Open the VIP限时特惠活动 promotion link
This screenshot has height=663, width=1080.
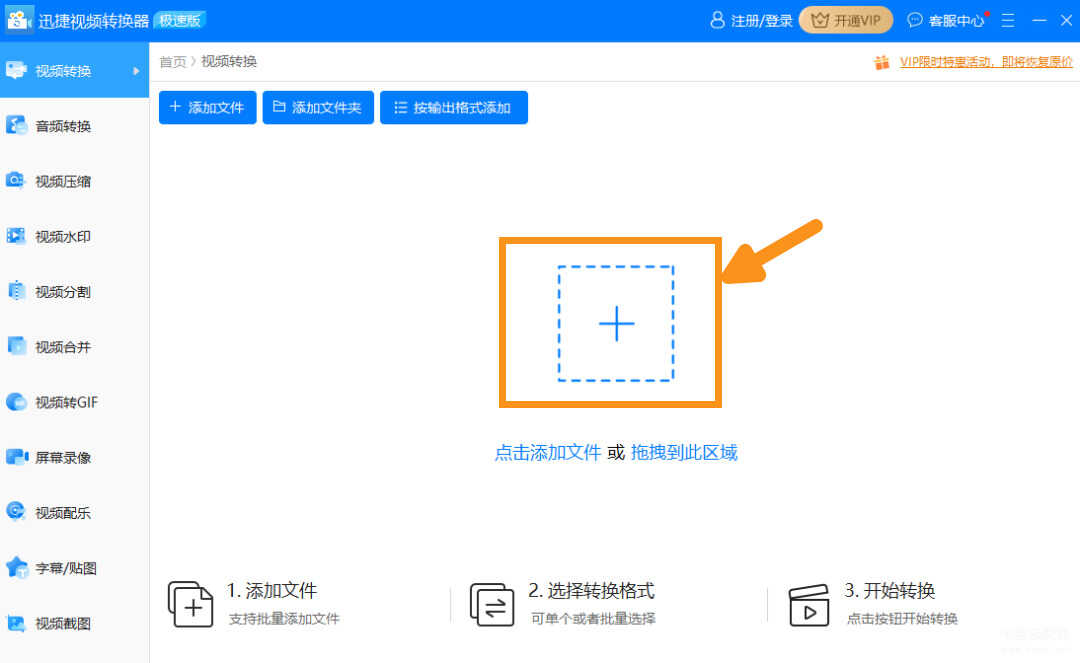pyautogui.click(x=986, y=62)
